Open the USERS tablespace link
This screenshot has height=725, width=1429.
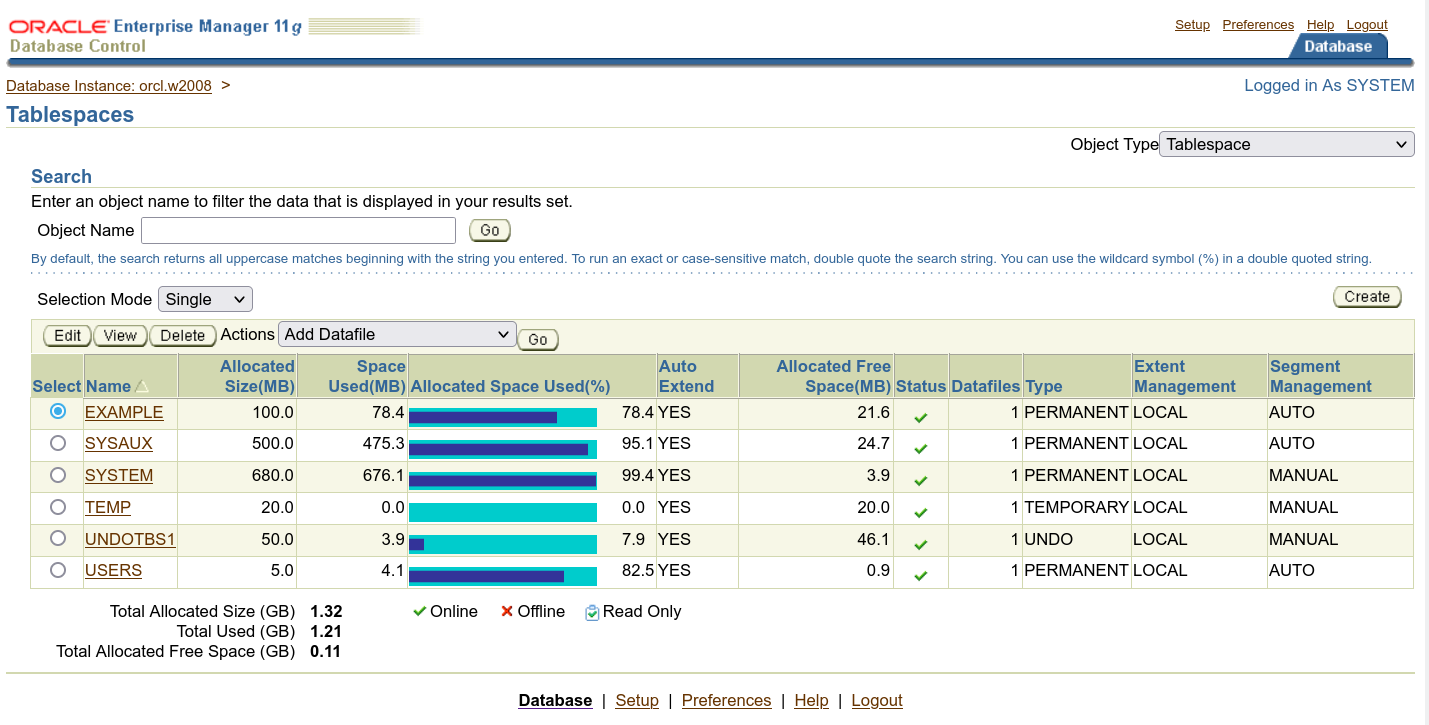[x=113, y=570]
